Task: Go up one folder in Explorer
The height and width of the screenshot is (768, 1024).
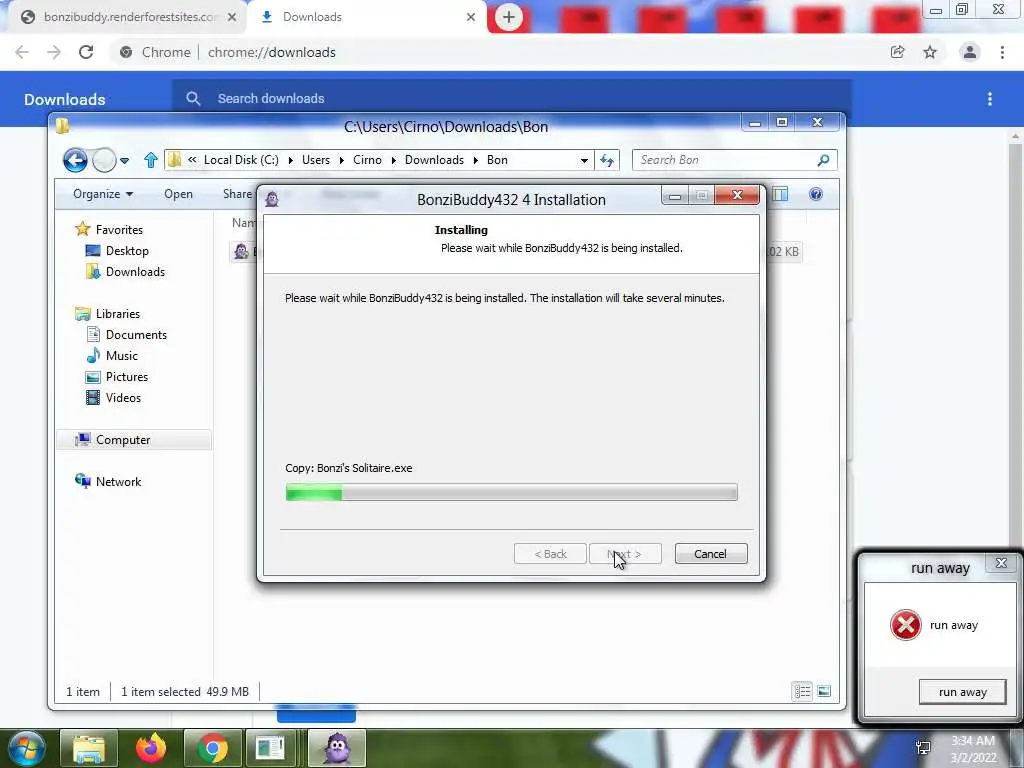Action: [151, 160]
